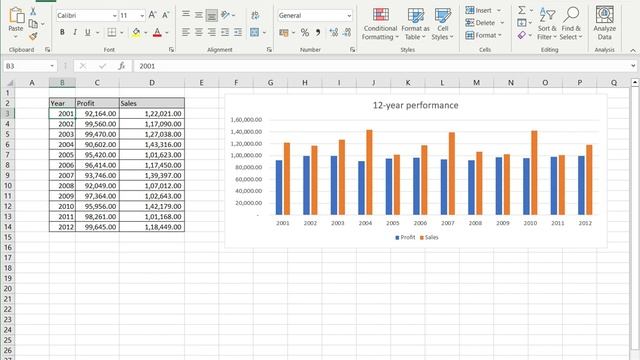This screenshot has width=640, height=360.
Task: Click the Accounting Number Format icon
Action: 284,32
